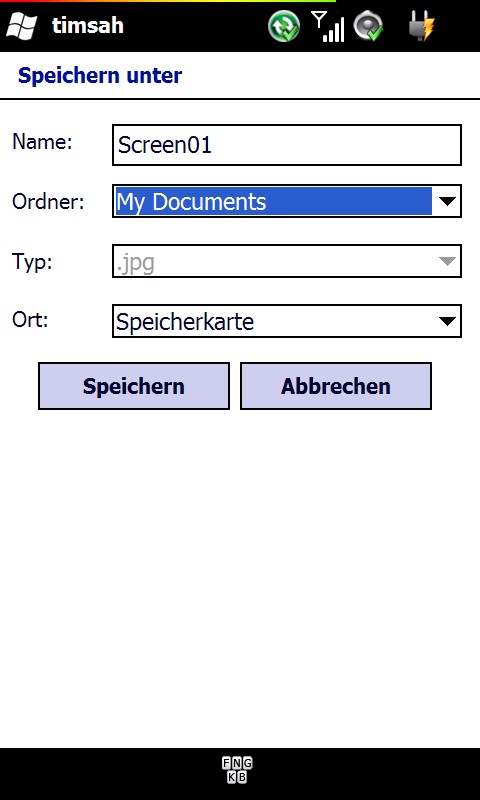
Task: Open the signal strength antenna indicator
Action: [x=327, y=26]
